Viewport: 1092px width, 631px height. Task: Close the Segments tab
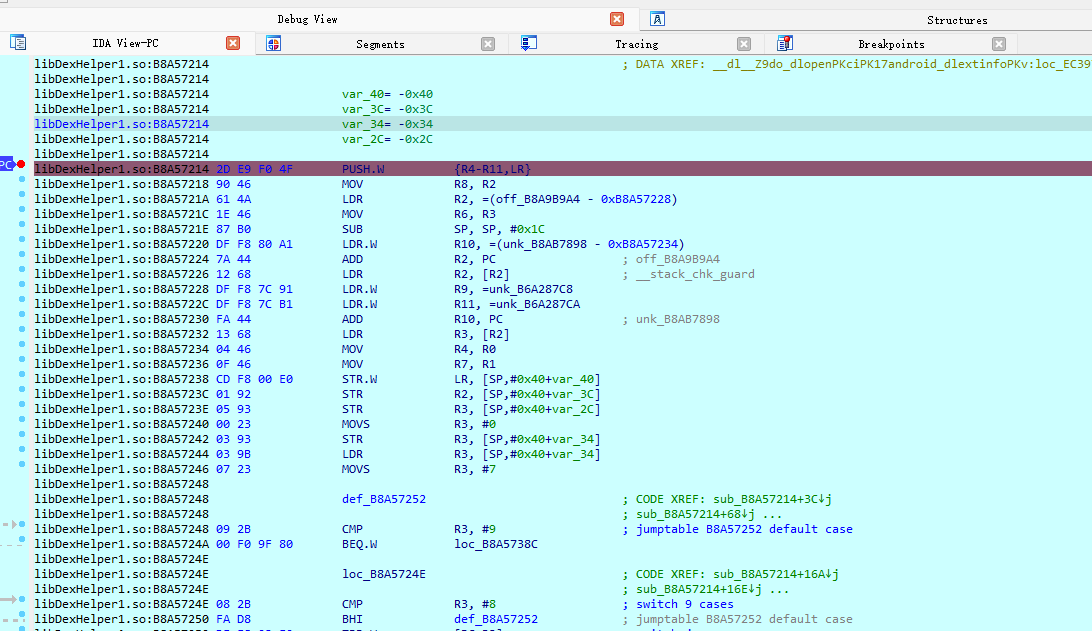488,44
